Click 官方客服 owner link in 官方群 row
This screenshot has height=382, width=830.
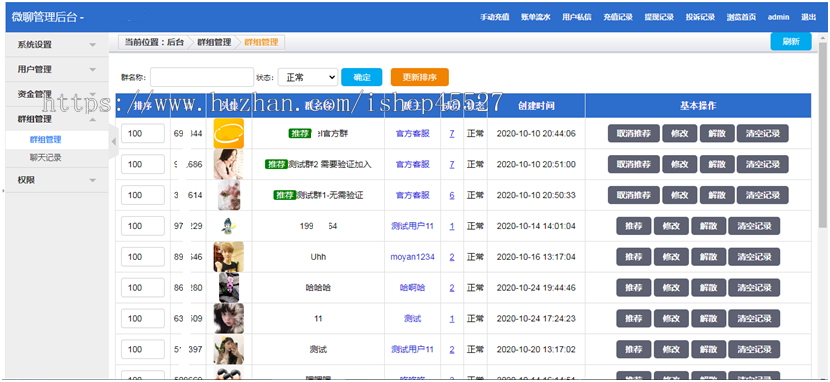point(413,134)
